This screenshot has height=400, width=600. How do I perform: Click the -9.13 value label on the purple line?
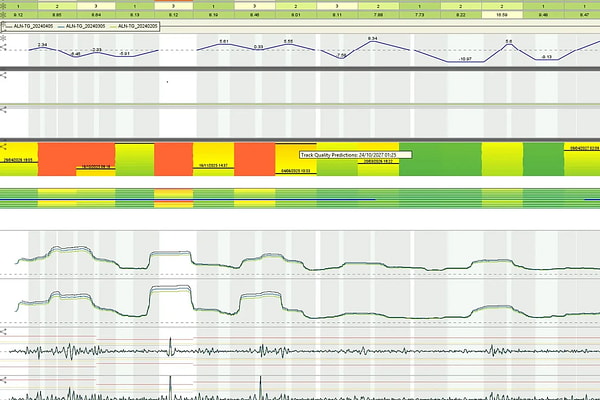pos(547,57)
